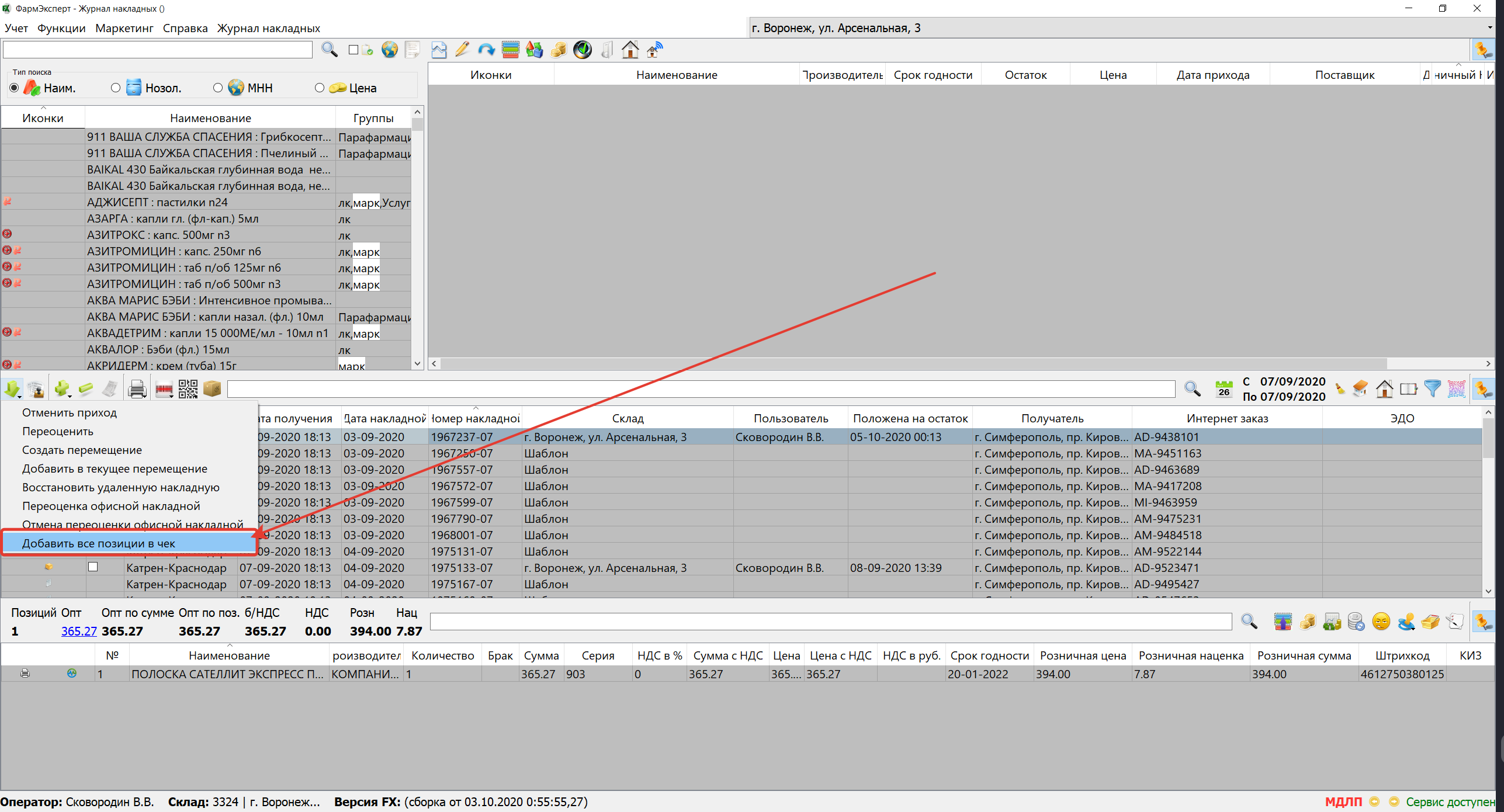Open the Маркетинг menu
Image resolution: width=1504 pixels, height=812 pixels.
click(124, 28)
